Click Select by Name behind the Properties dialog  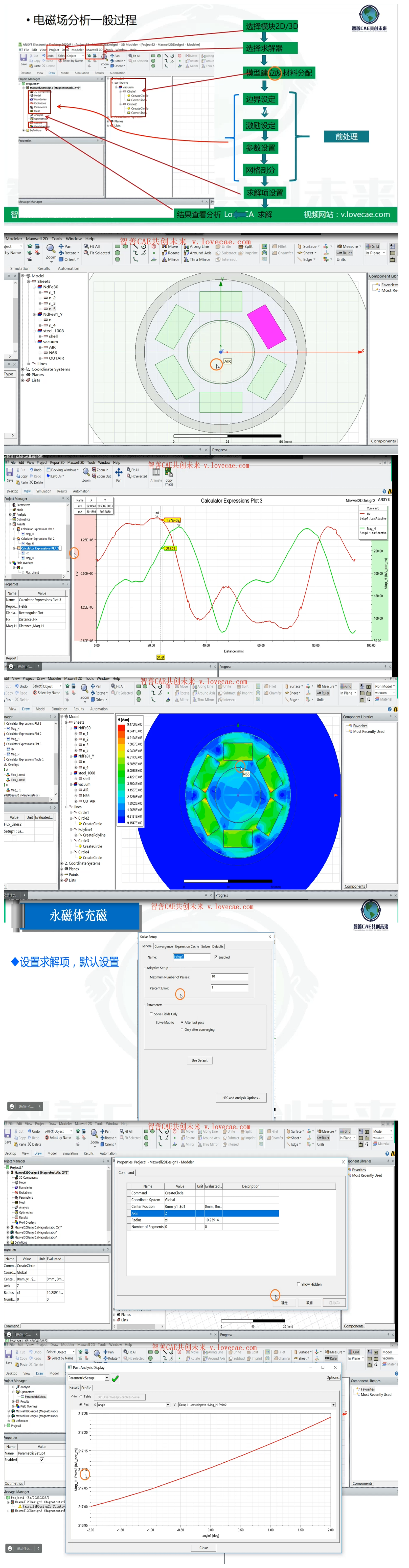[58, 1138]
